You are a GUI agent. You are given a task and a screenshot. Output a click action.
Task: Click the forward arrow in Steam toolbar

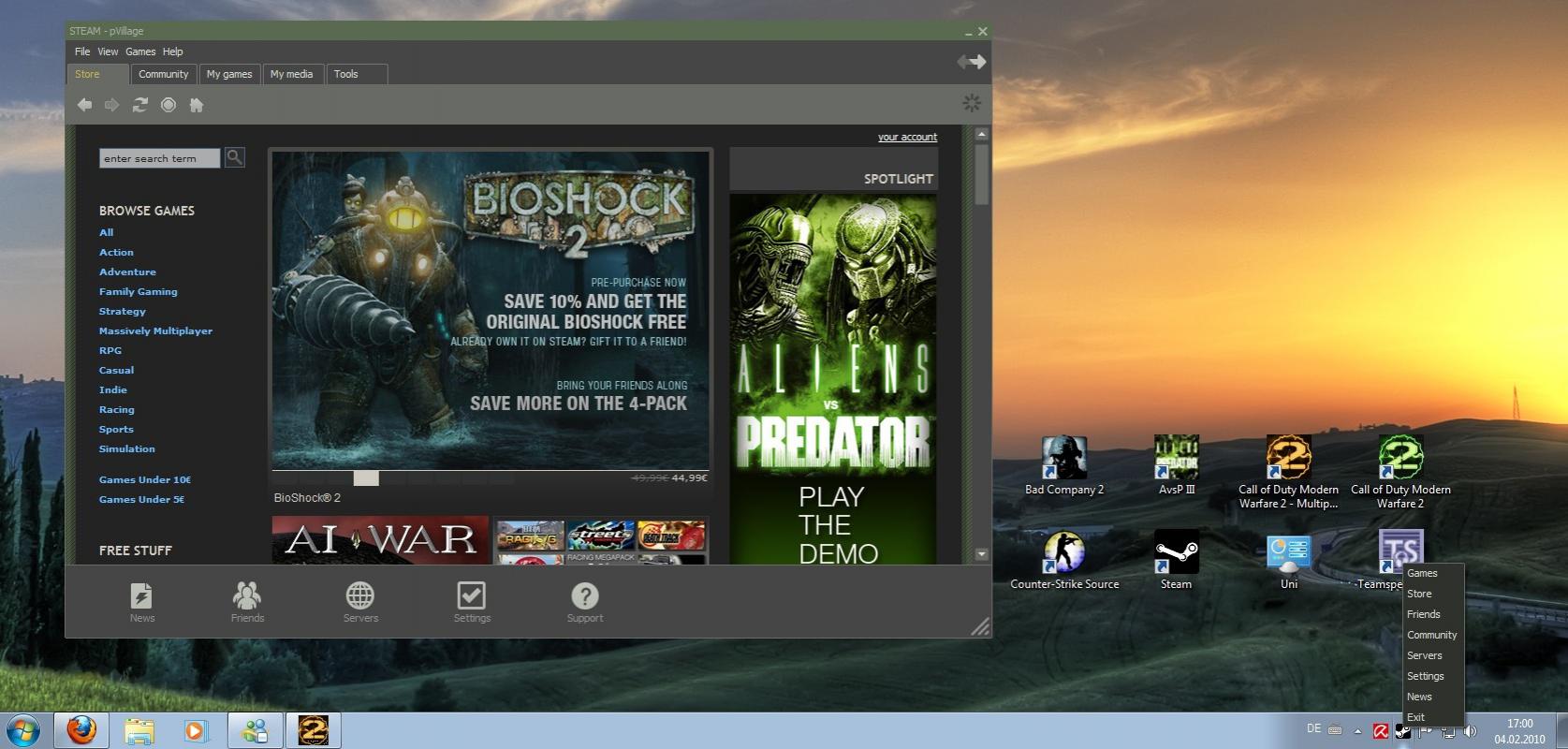coord(112,105)
